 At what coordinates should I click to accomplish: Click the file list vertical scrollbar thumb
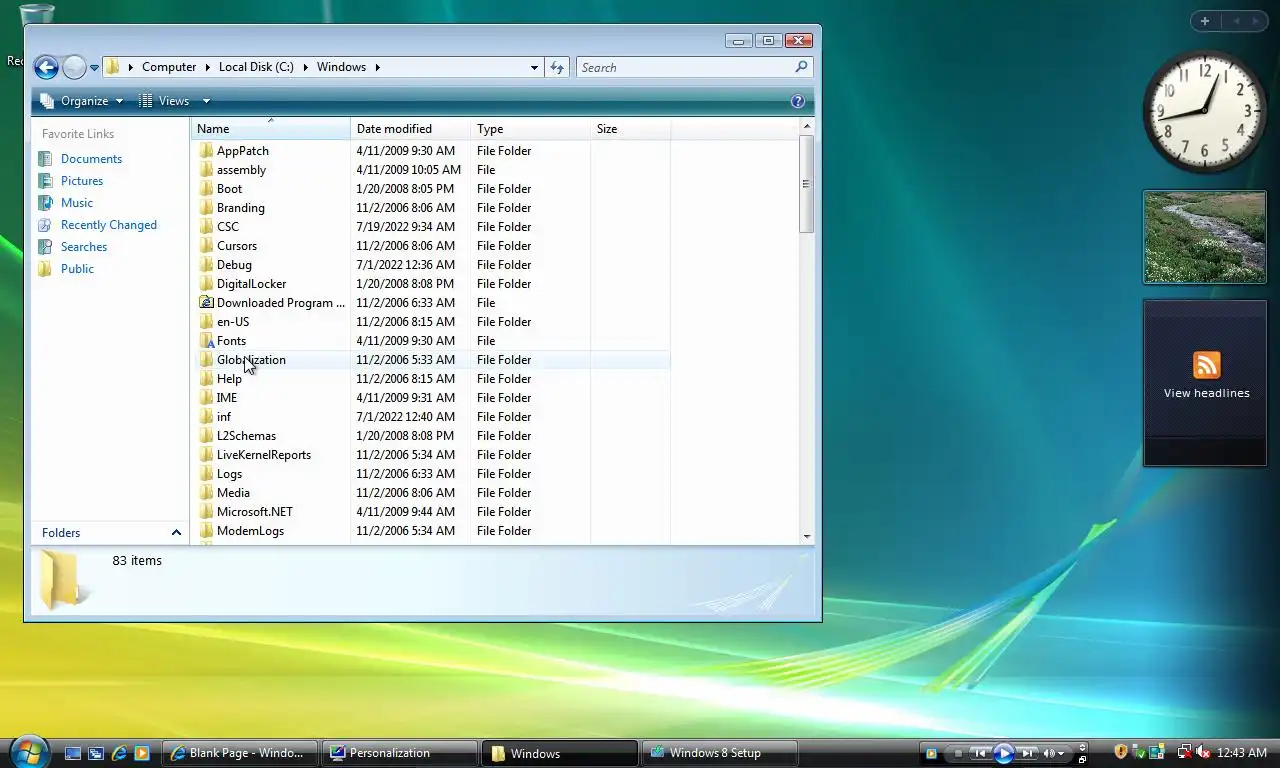pos(806,184)
